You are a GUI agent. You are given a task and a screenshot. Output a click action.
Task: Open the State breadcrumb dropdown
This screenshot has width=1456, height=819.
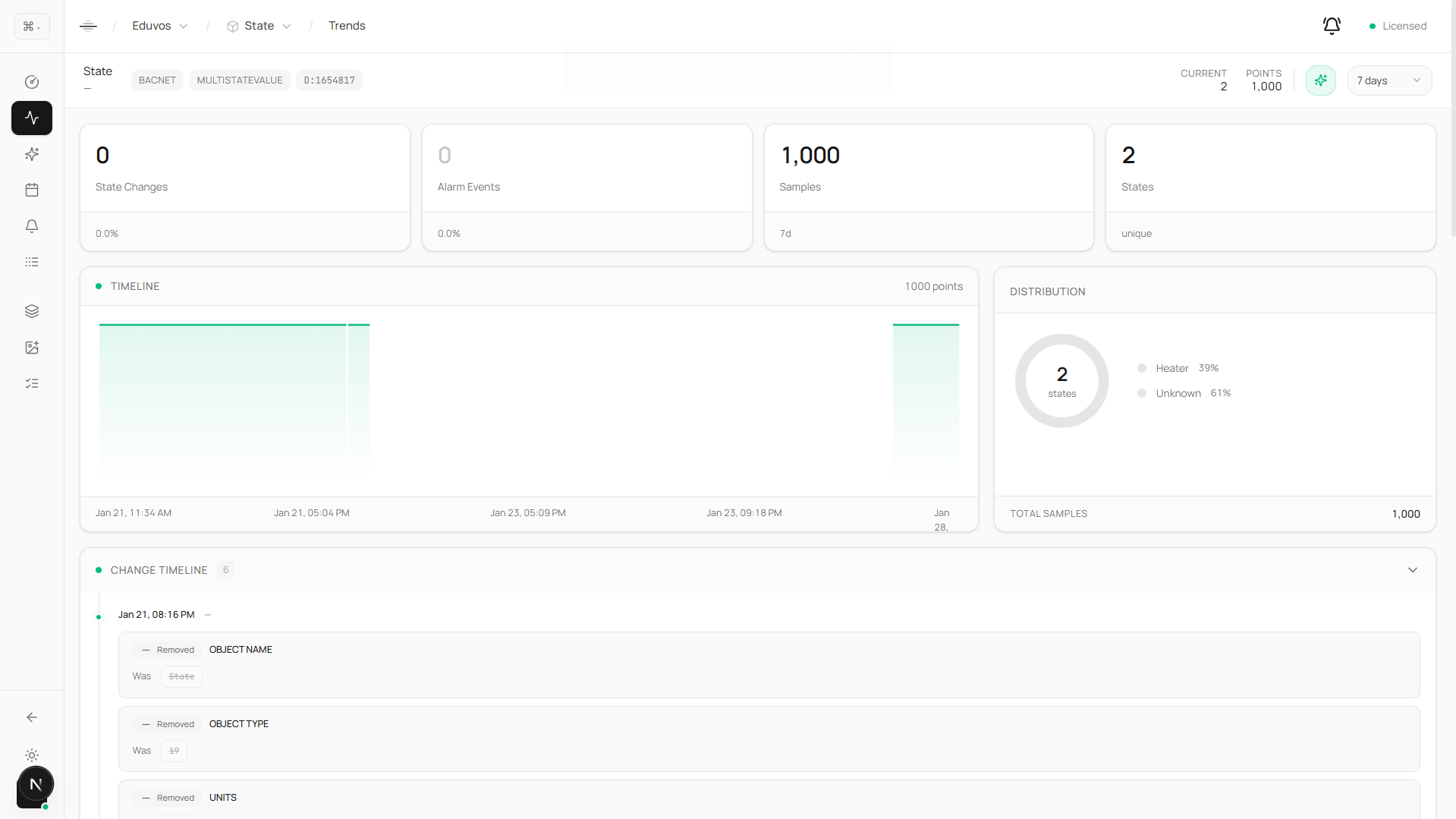(x=259, y=26)
